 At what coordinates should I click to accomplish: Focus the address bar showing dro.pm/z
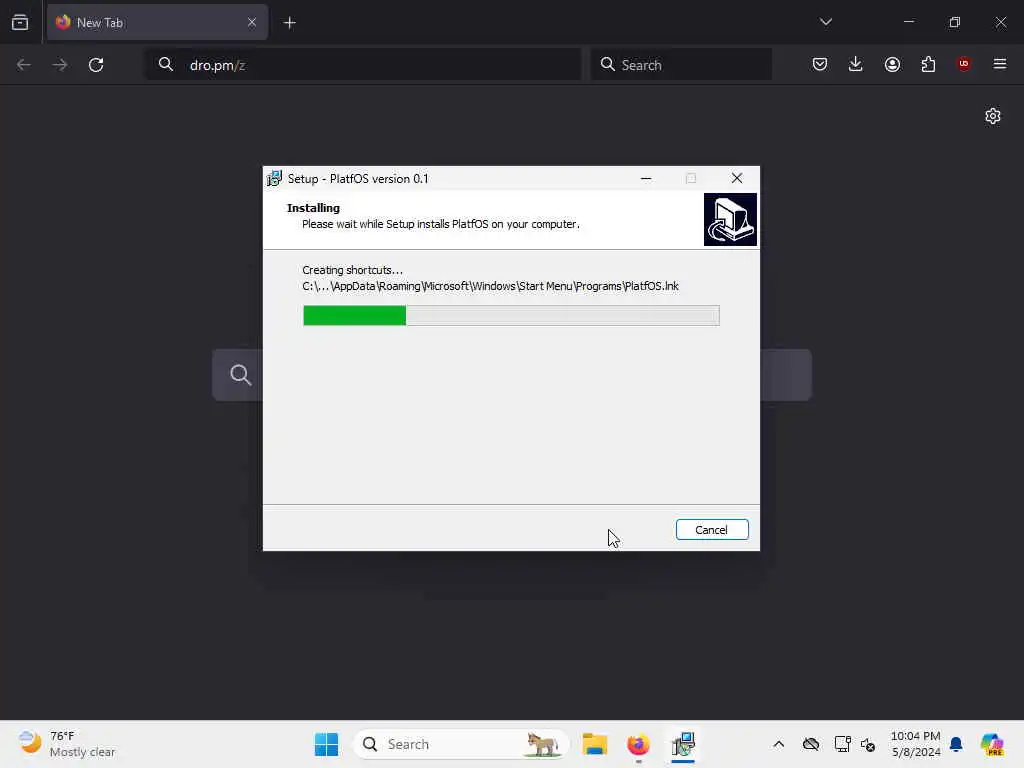pyautogui.click(x=363, y=65)
